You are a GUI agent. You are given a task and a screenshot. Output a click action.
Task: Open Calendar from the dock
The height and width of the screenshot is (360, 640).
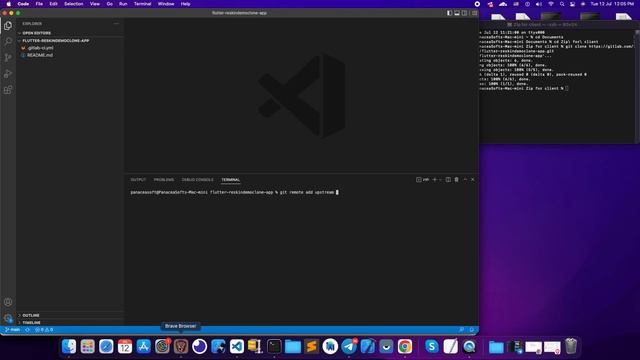(x=125, y=347)
